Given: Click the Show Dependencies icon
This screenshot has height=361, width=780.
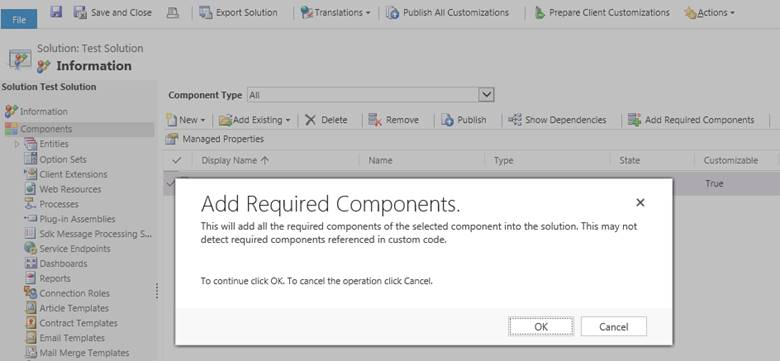Looking at the screenshot, I should 515,120.
